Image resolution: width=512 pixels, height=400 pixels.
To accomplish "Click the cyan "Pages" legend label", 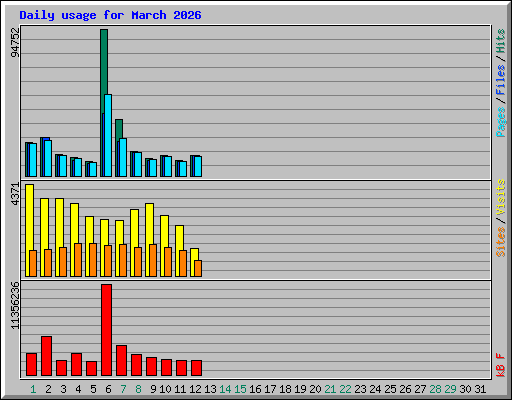I will [x=501, y=122].
